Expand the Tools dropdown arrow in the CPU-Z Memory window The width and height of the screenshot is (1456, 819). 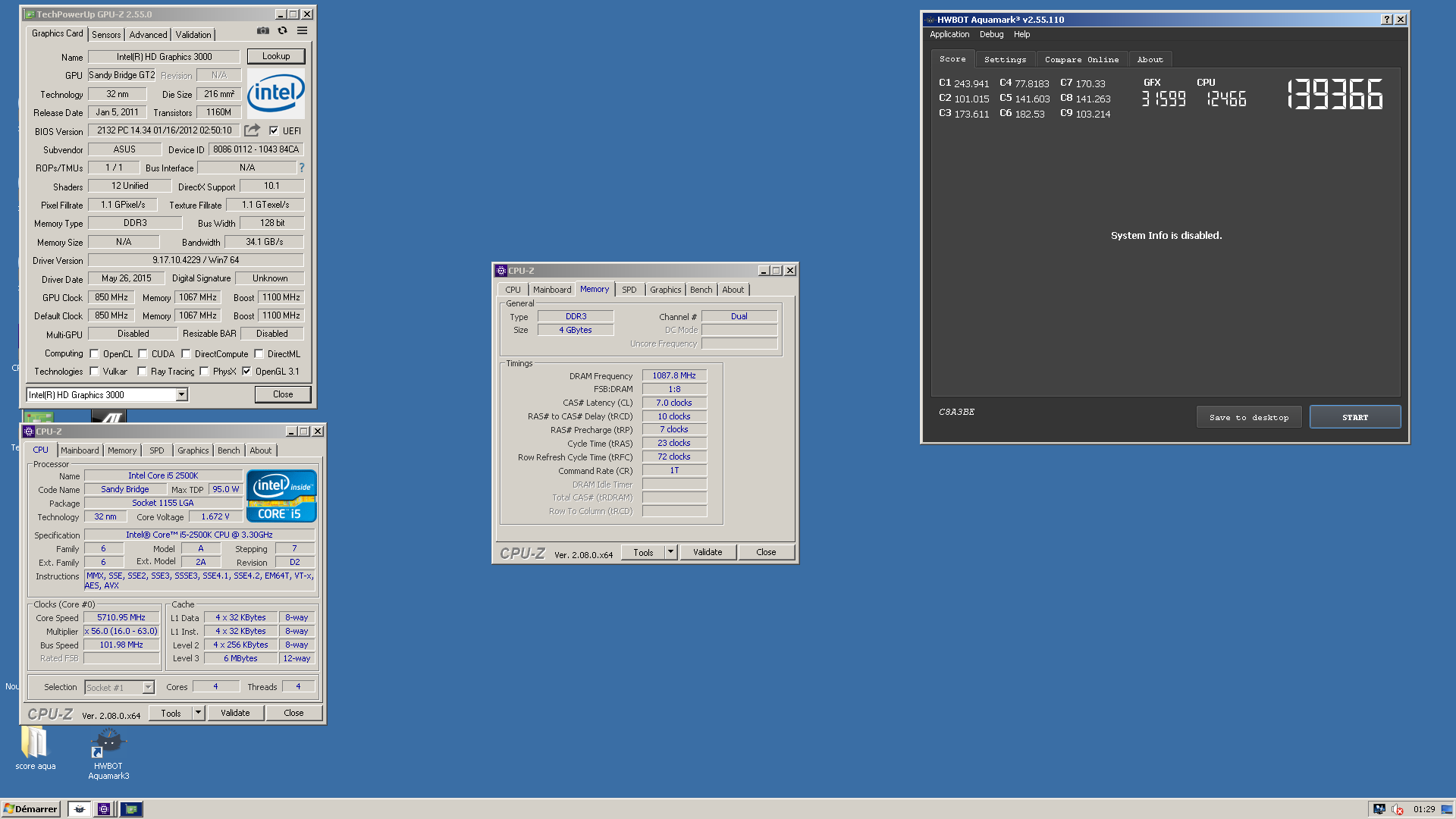[670, 552]
